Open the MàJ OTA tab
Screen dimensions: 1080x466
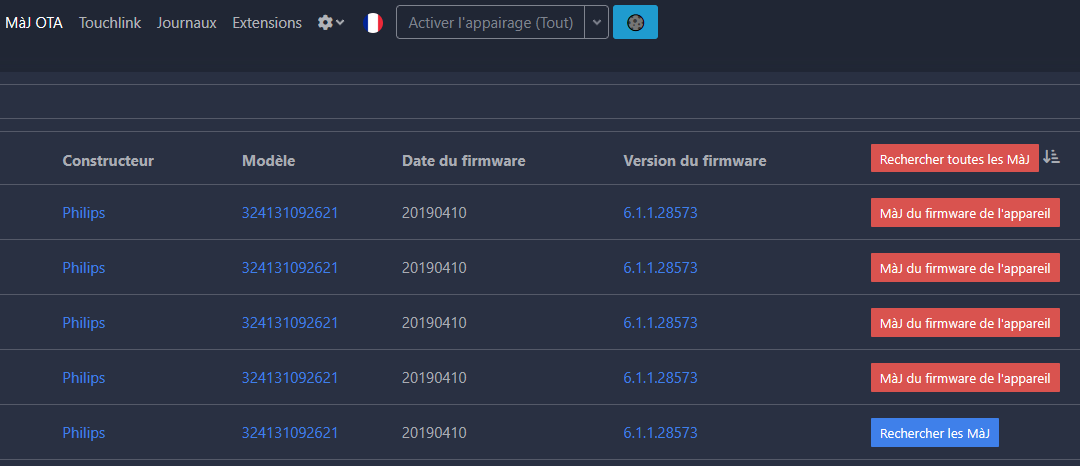coord(34,23)
